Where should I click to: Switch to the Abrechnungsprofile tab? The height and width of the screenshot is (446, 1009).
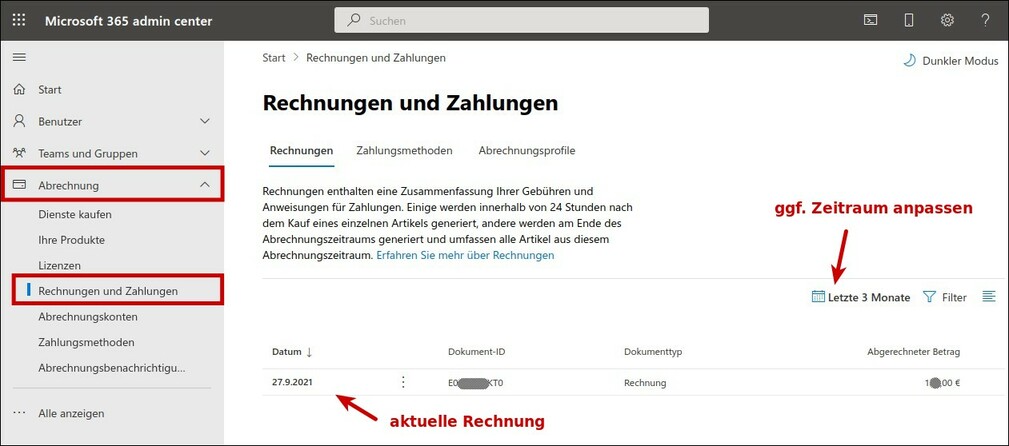[x=527, y=151]
